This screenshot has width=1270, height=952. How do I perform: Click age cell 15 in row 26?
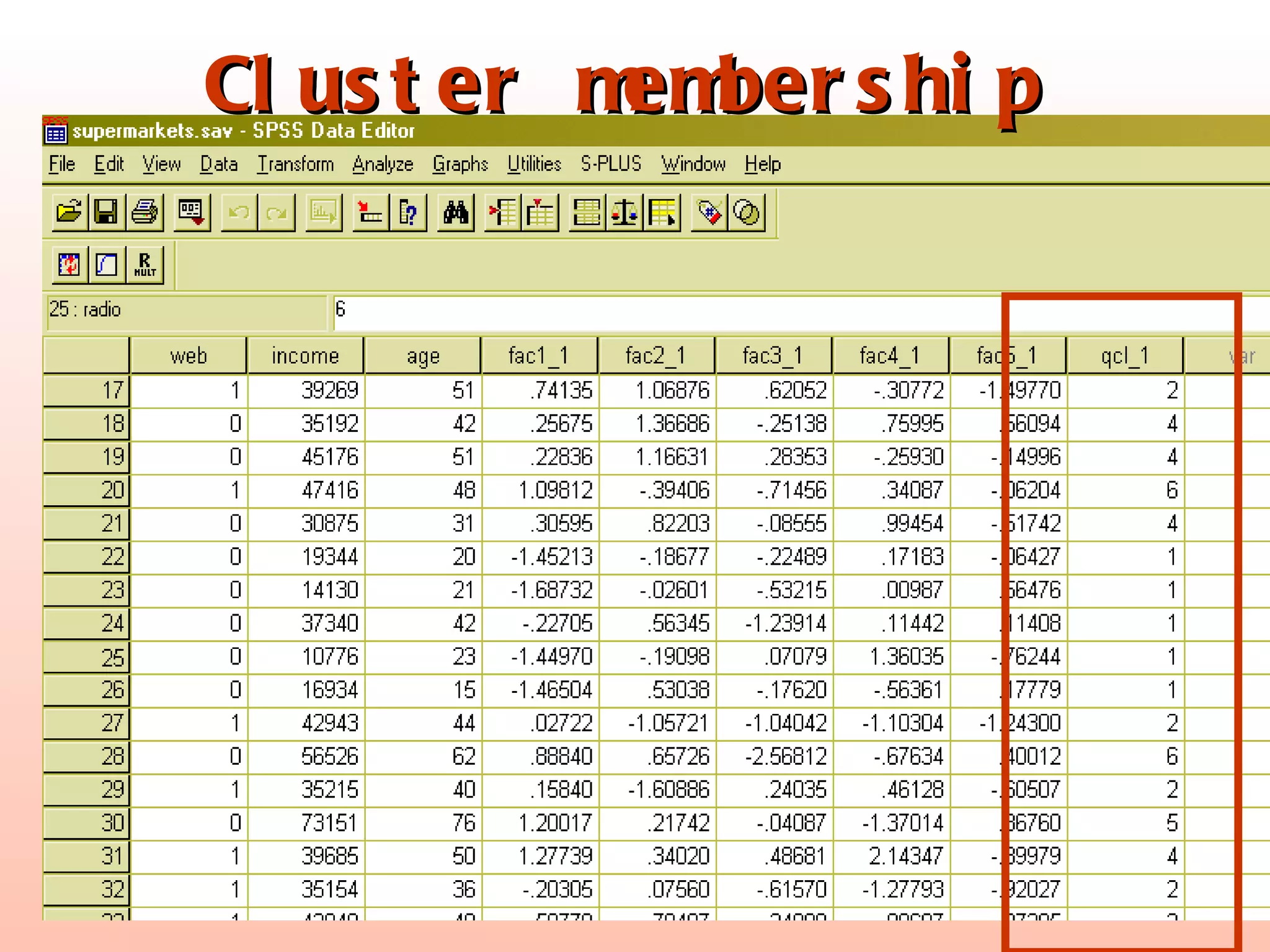[423, 690]
